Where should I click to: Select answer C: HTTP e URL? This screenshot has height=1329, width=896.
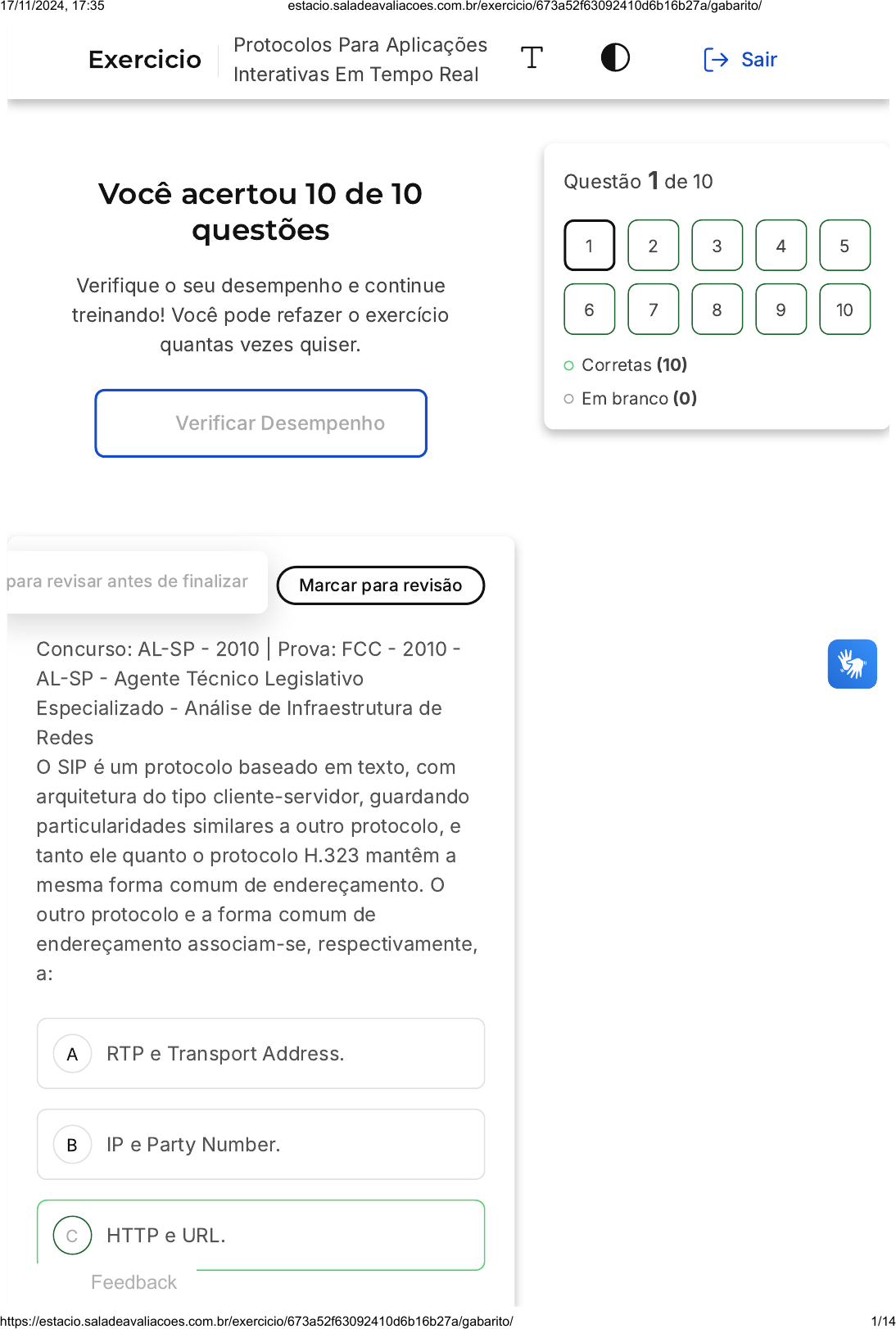(x=260, y=1235)
